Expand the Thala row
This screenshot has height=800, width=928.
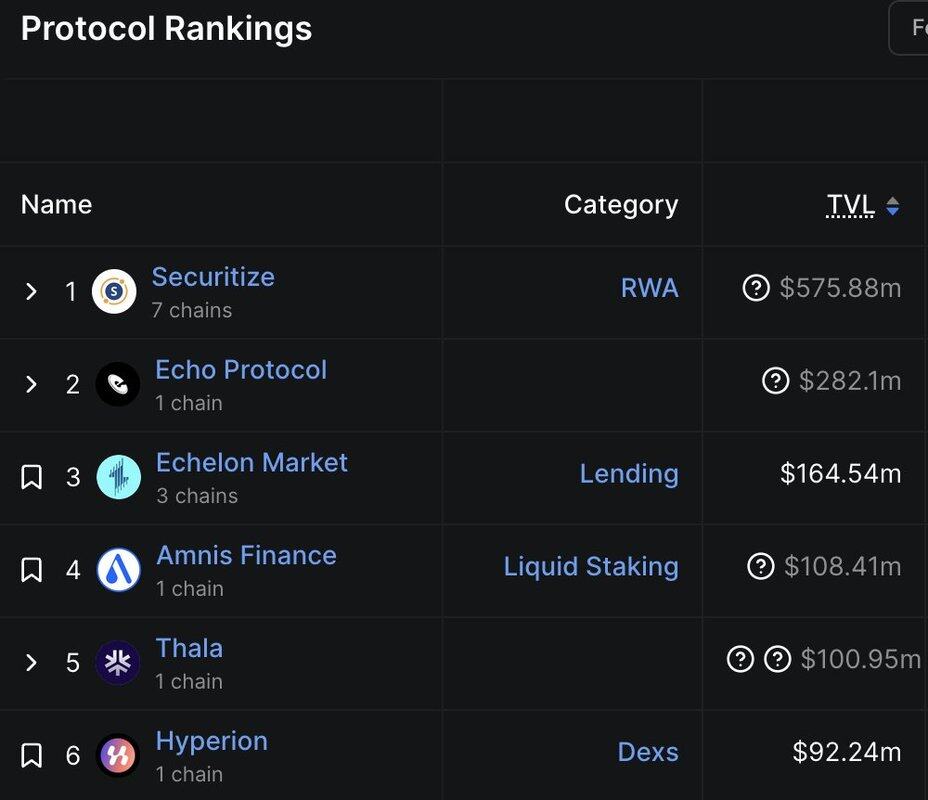(x=32, y=662)
